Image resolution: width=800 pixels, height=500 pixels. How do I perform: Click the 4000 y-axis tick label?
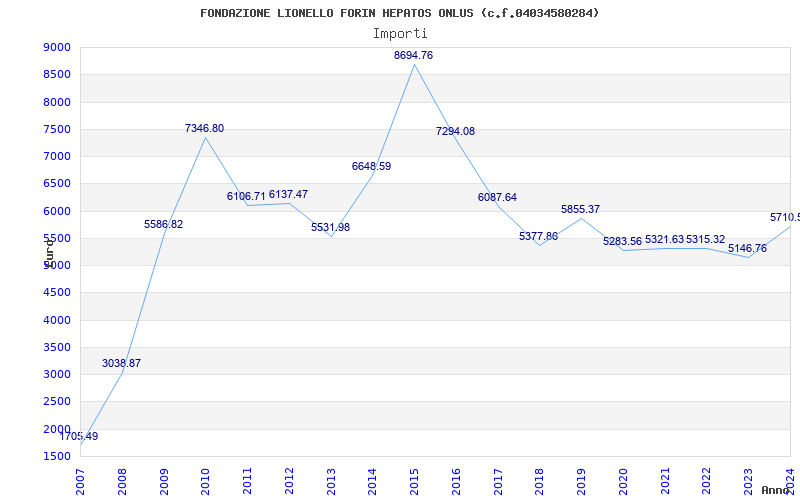(57, 320)
